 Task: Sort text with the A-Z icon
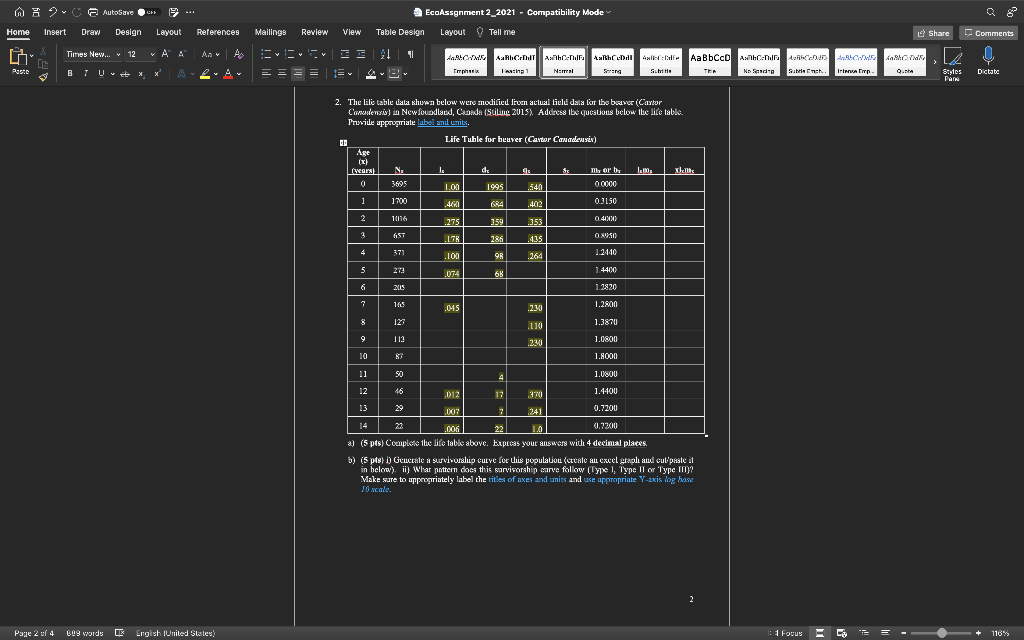pyautogui.click(x=385, y=54)
